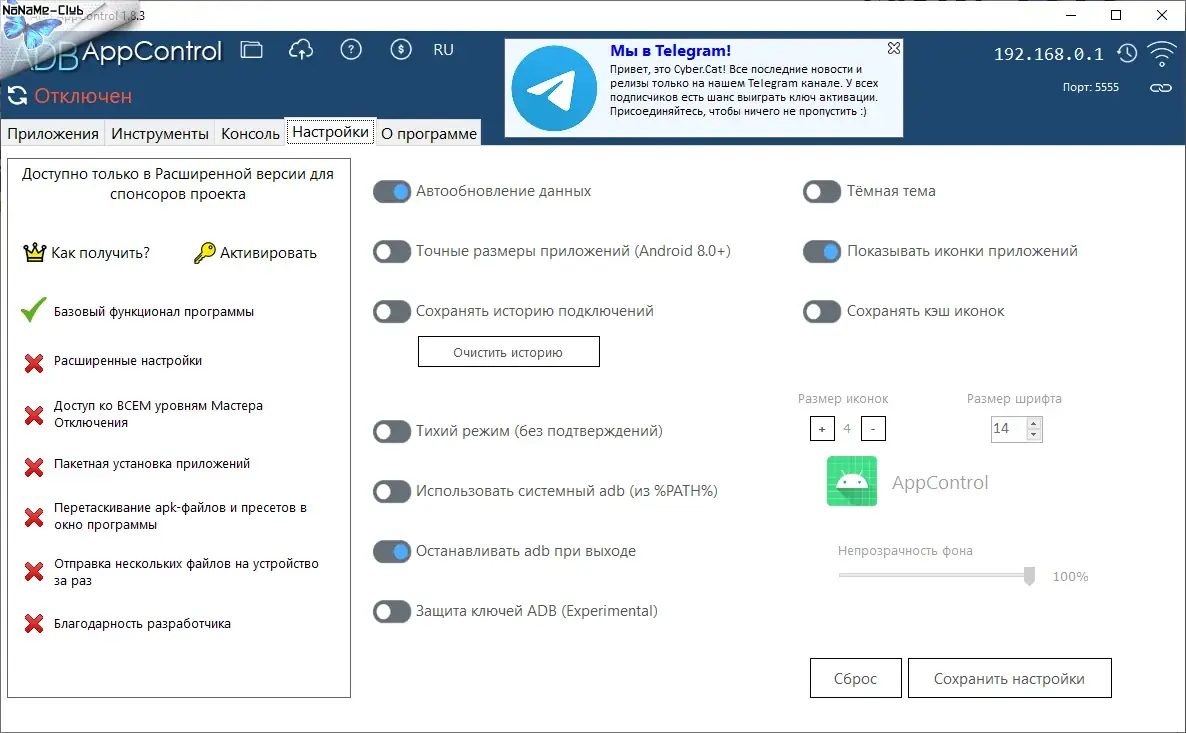Open the folder icon in header
This screenshot has width=1186, height=733.
tap(251, 50)
